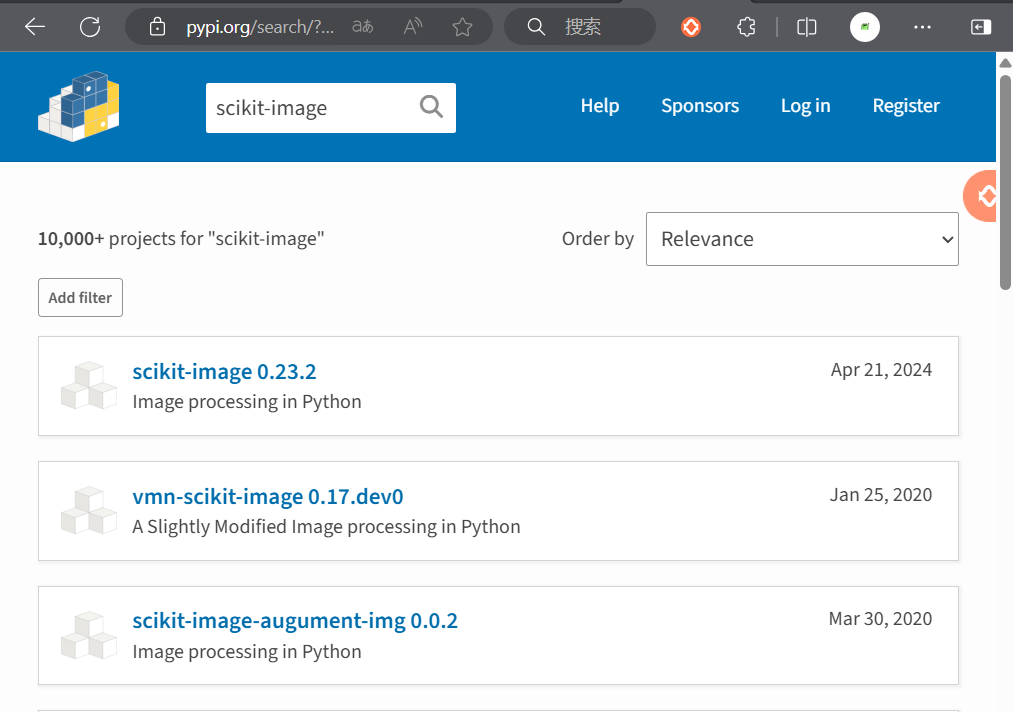Open the Help menu item
Viewport: 1013px width, 712px height.
(600, 106)
